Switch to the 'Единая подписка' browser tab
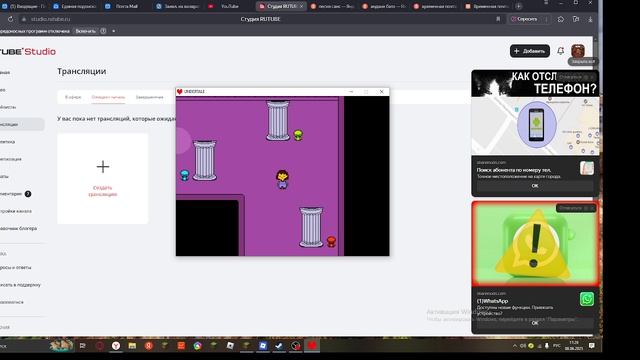Screen dimensions: 640x360 tap(75, 6)
